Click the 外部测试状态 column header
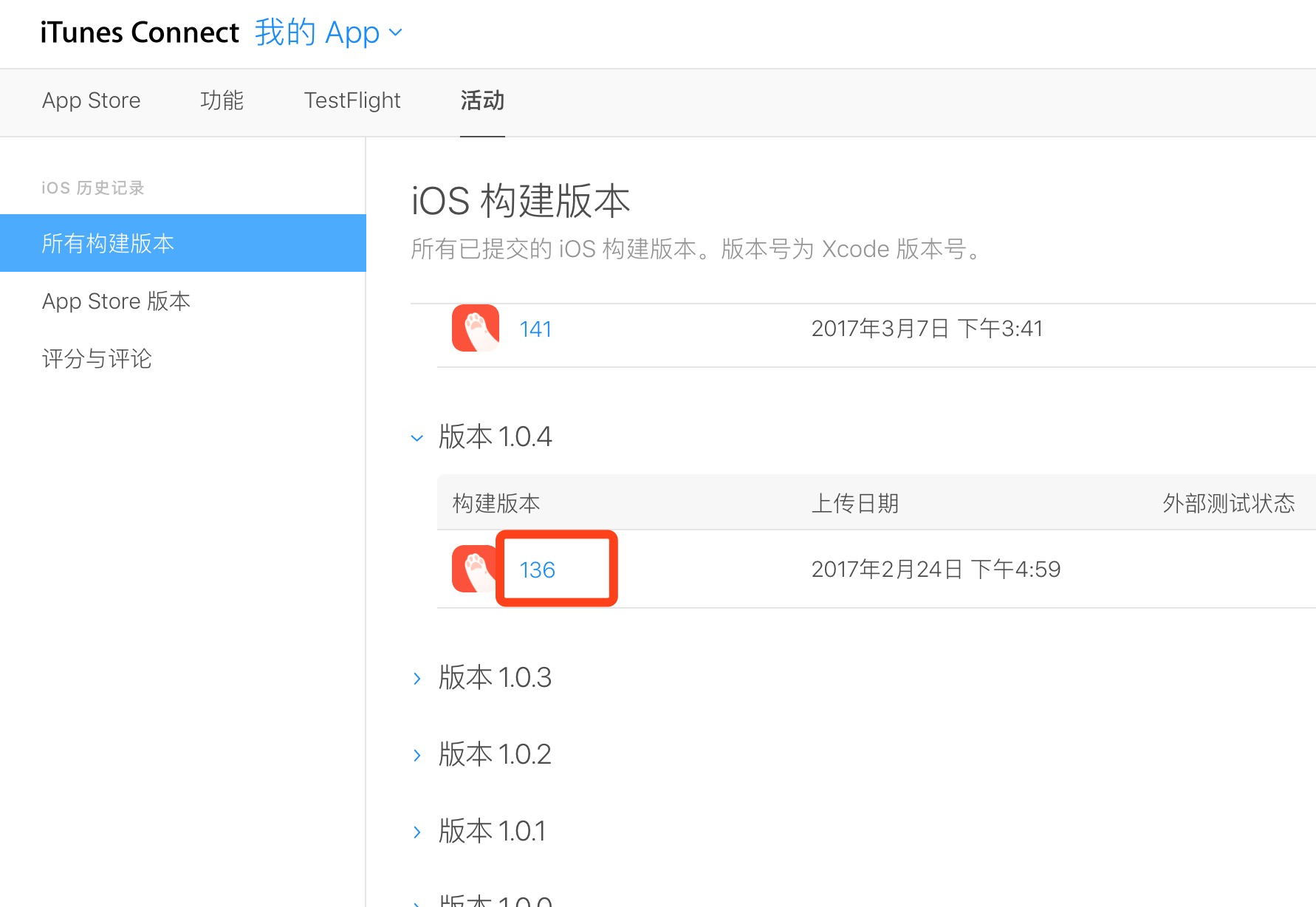This screenshot has height=907, width=1316. (1229, 503)
